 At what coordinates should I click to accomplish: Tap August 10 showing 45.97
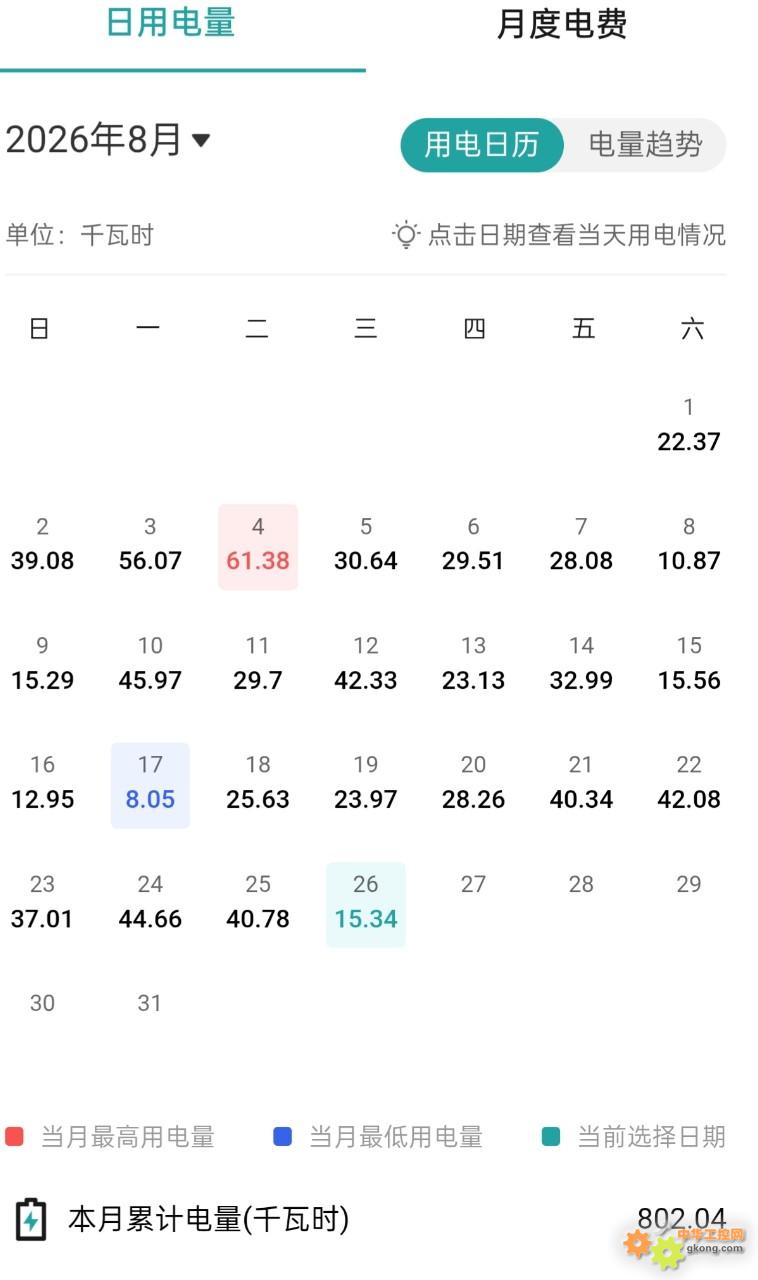150,664
